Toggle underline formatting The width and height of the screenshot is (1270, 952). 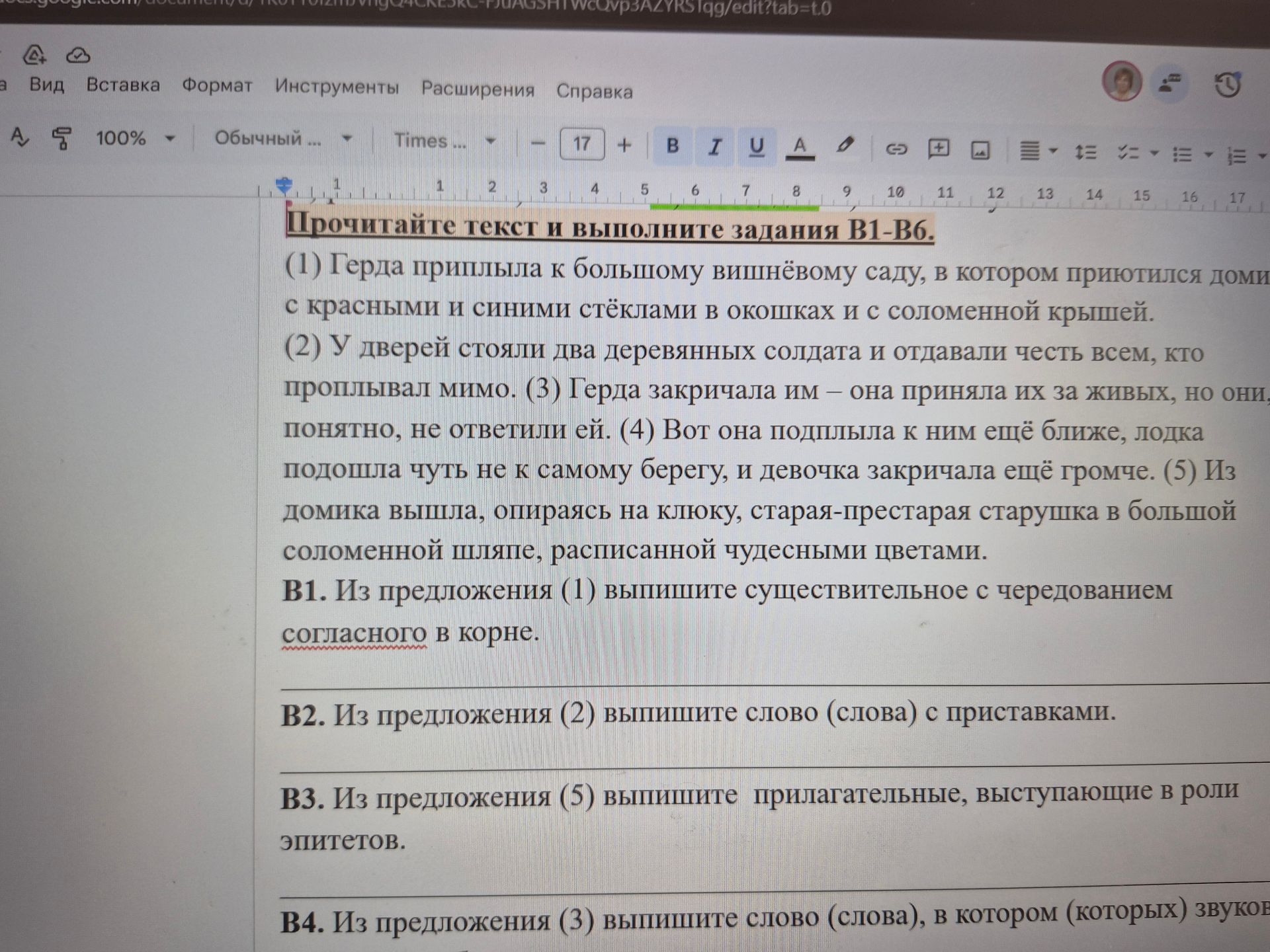pos(757,147)
